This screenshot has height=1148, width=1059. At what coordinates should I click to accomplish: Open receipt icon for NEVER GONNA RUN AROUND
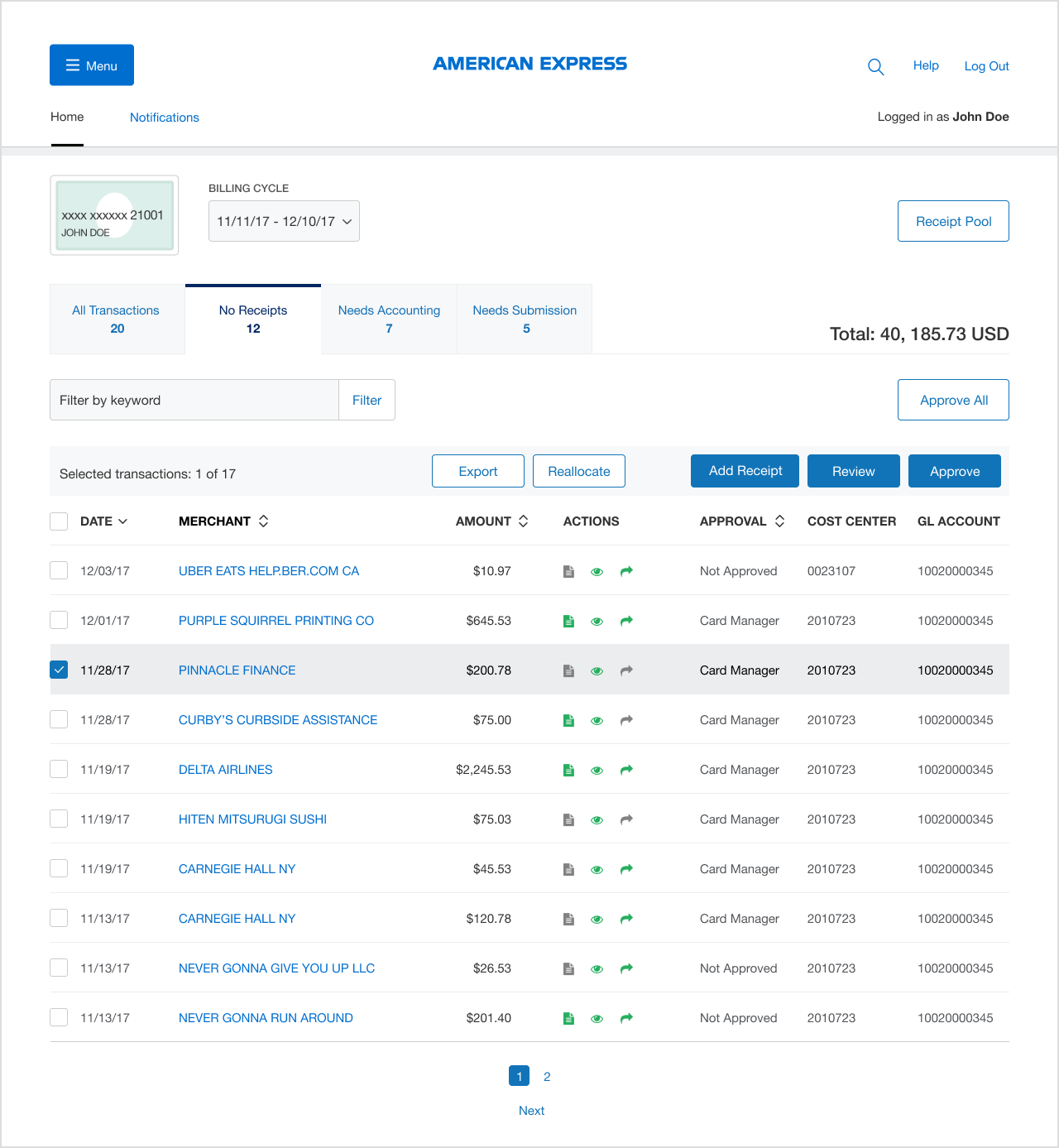pyautogui.click(x=568, y=1018)
